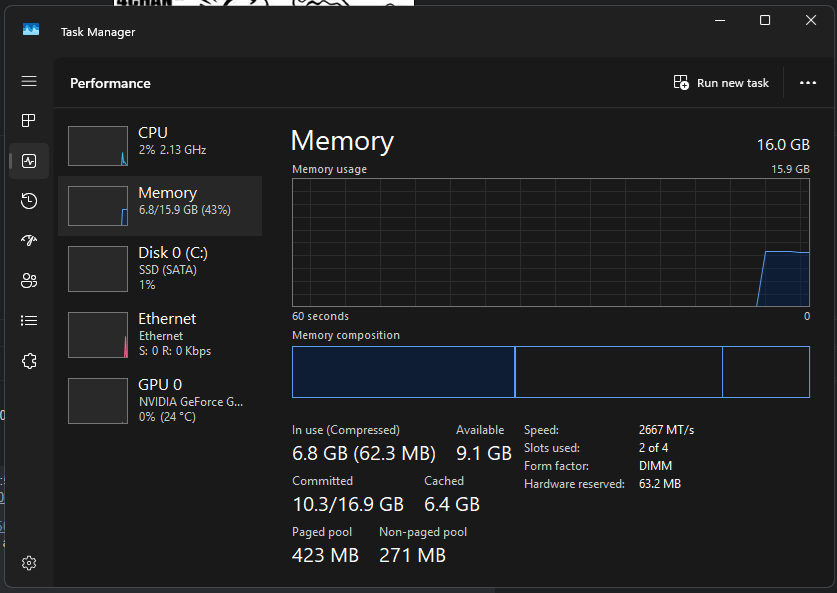Click the standby segment of memory composition

point(619,372)
